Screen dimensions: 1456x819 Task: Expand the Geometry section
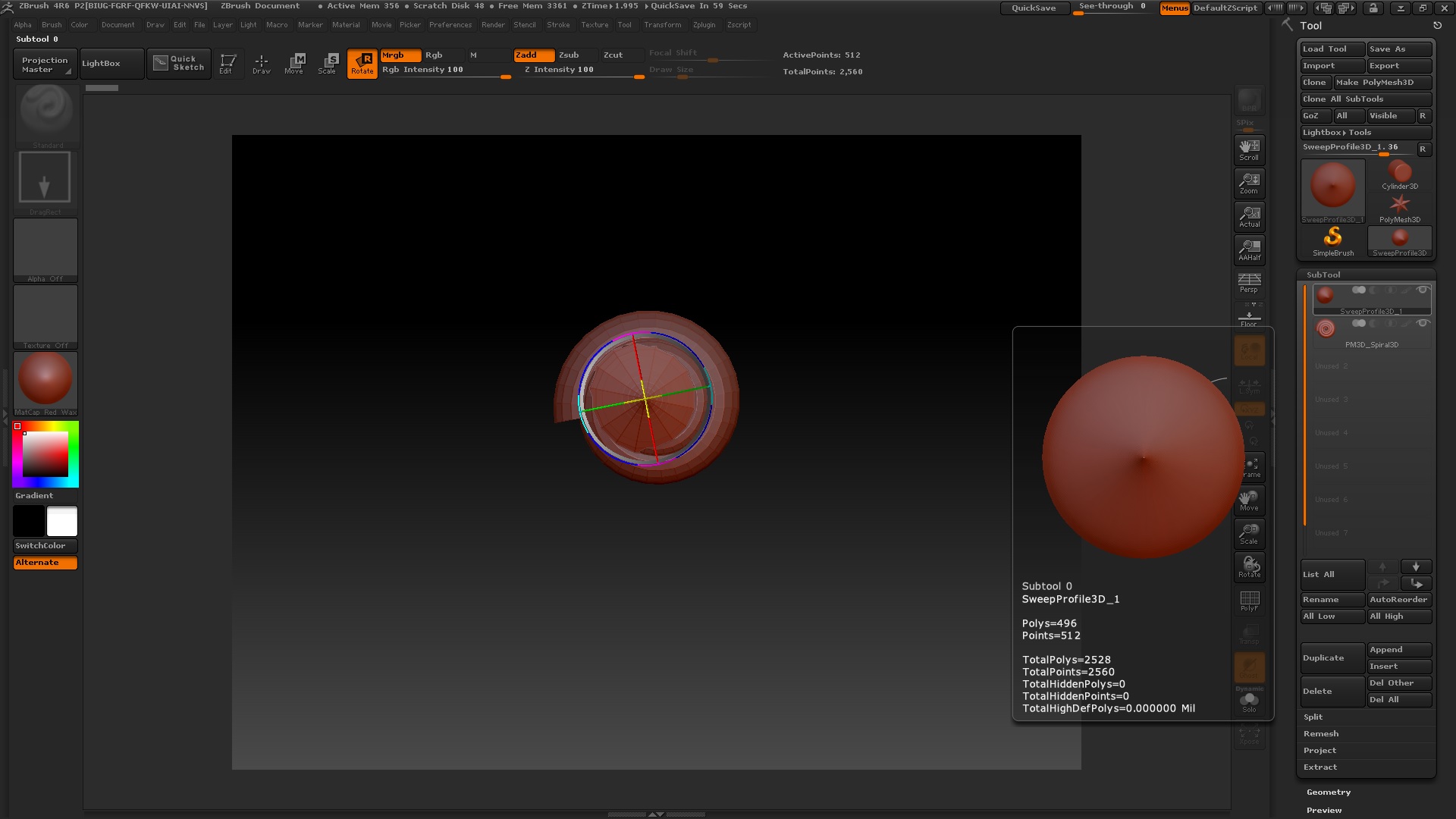(1329, 792)
